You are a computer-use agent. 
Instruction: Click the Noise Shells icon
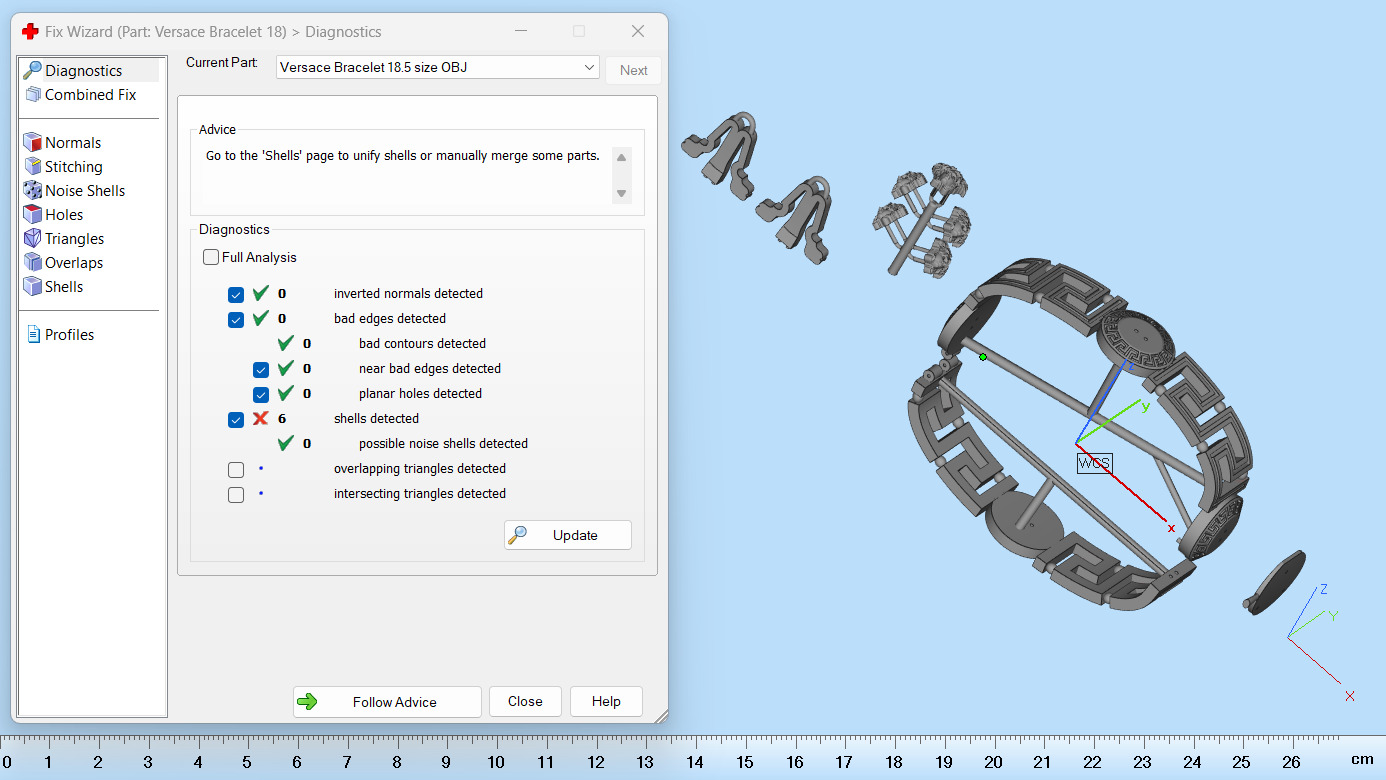click(x=32, y=190)
